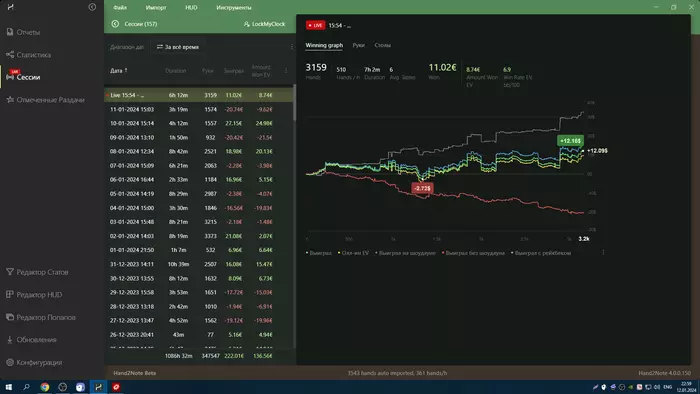Open Windows taskbar search
This screenshot has height=394, width=700.
coord(26,387)
